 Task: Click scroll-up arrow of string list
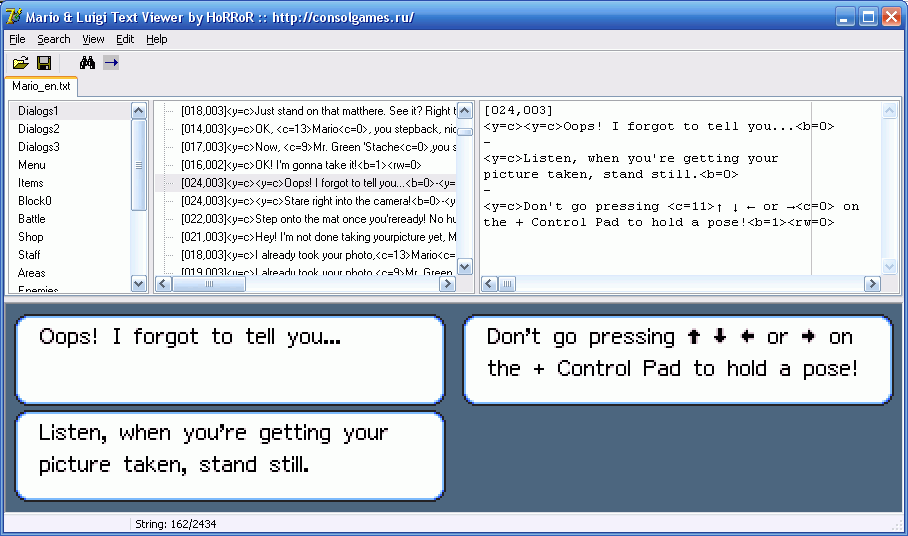click(x=464, y=111)
